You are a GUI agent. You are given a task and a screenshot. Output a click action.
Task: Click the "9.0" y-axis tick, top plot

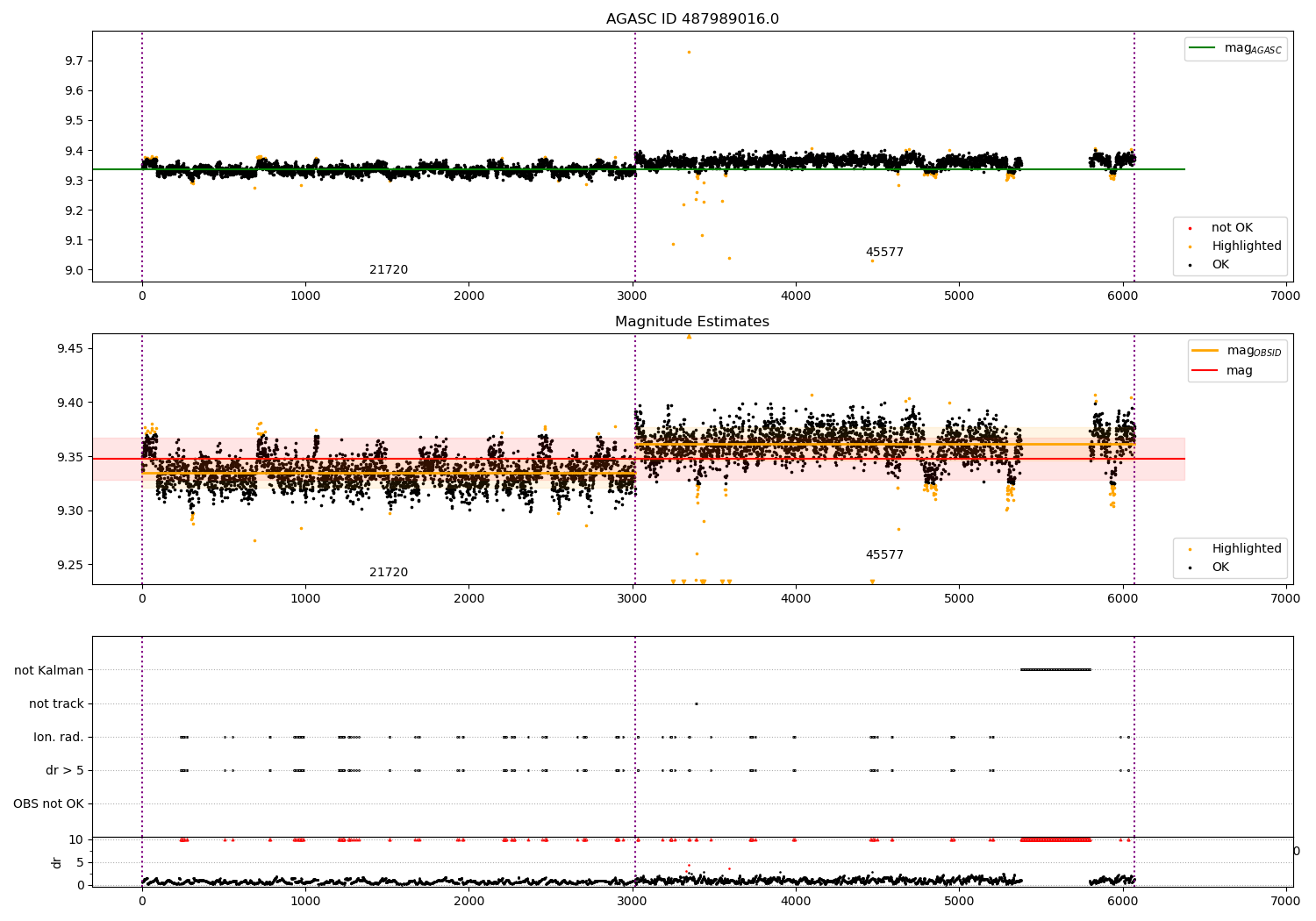(x=74, y=270)
